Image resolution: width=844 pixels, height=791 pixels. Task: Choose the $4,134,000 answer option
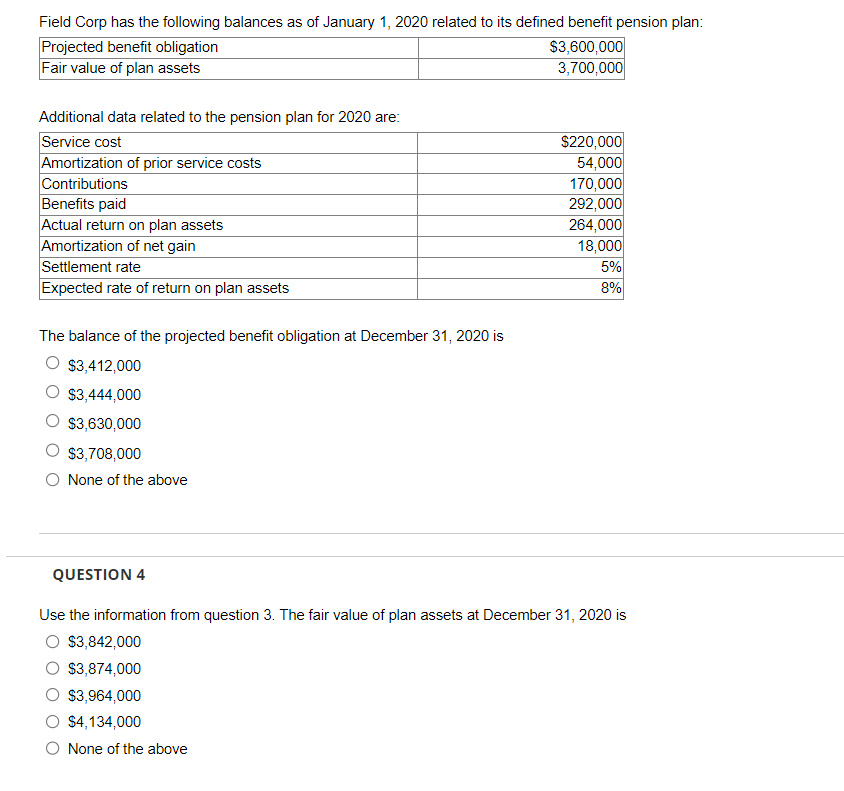click(x=52, y=721)
